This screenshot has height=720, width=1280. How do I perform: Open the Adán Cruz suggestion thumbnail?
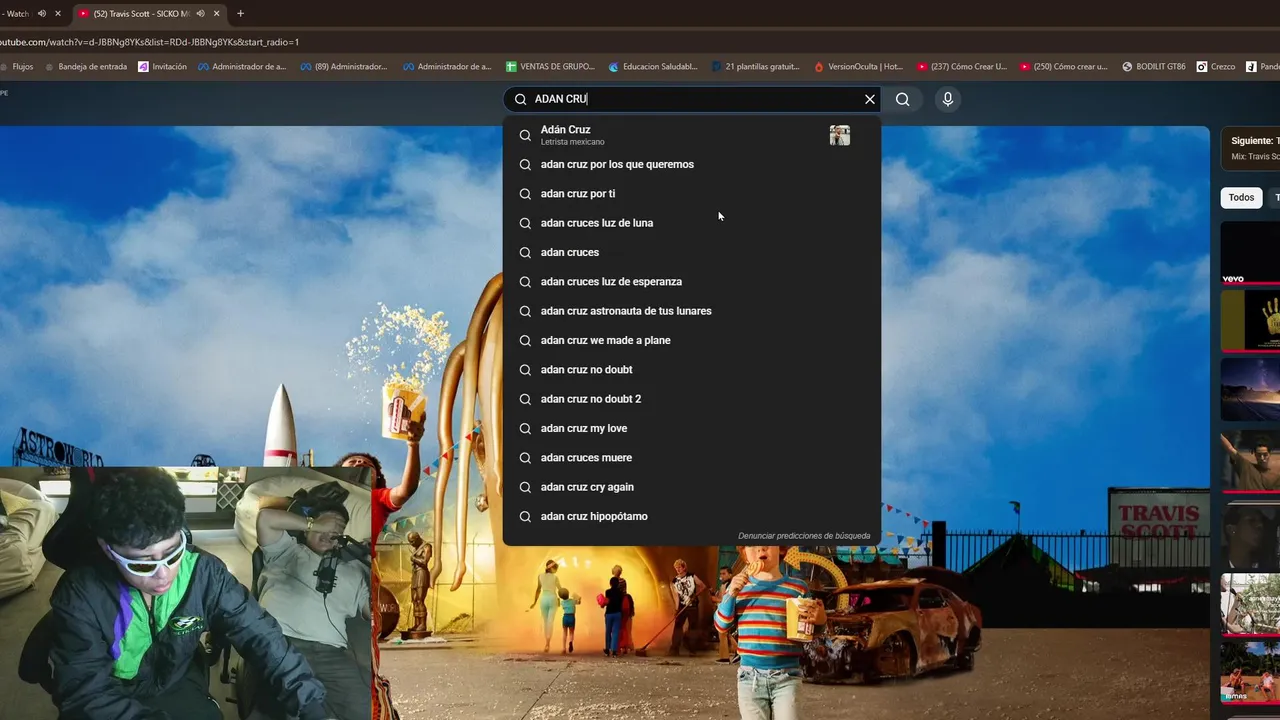(x=840, y=135)
